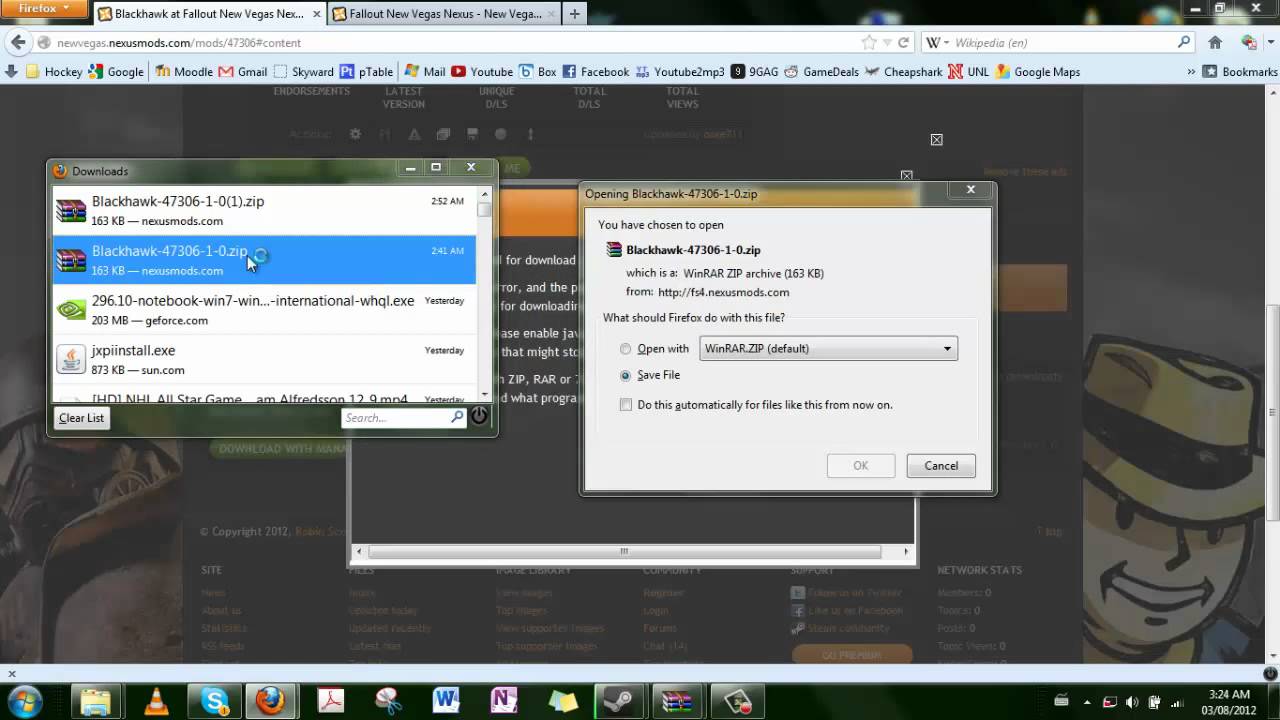
Task: Open Windows Start orb
Action: pyautogui.click(x=25, y=701)
